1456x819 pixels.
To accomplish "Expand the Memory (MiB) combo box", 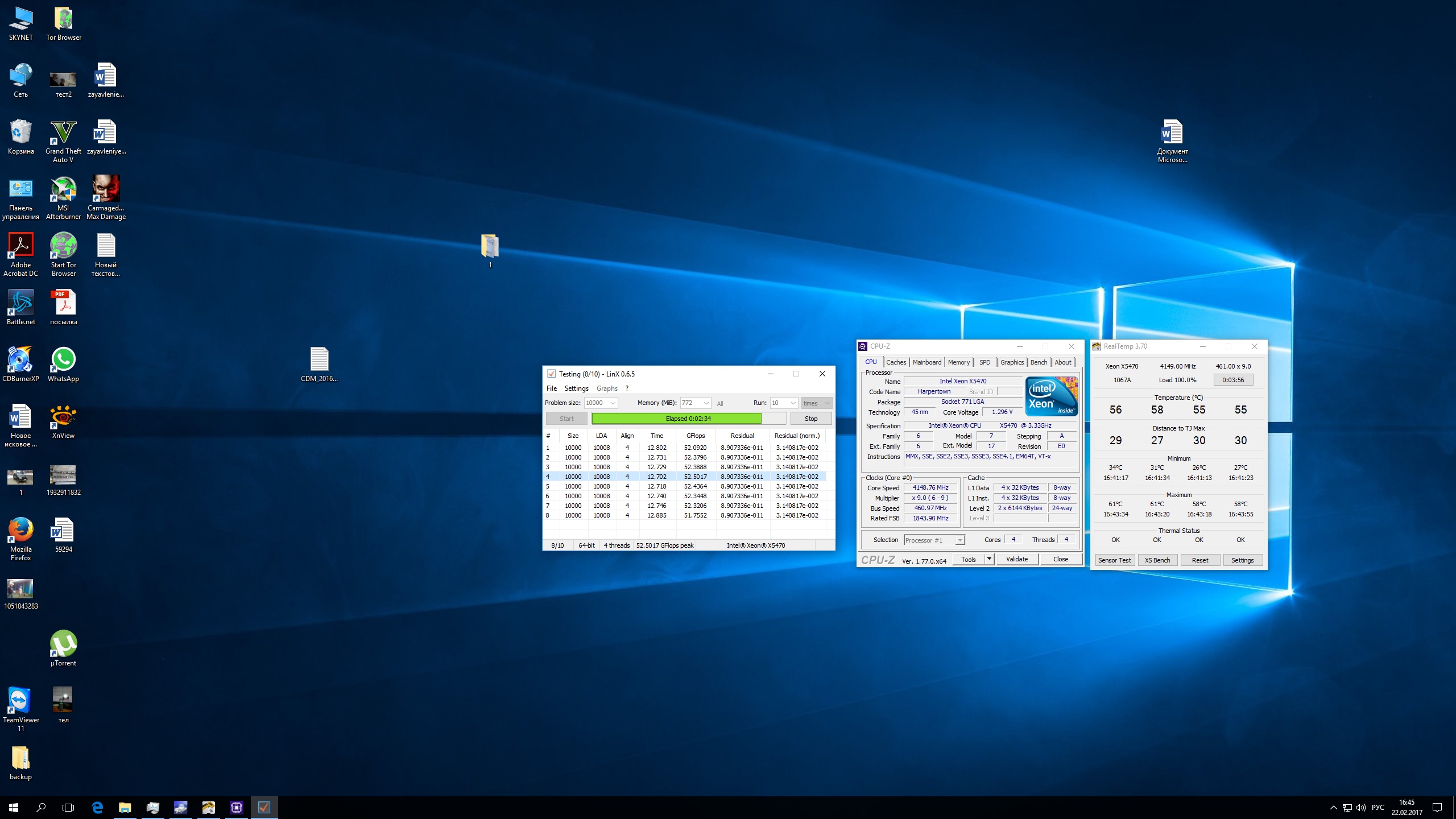I will tap(706, 403).
